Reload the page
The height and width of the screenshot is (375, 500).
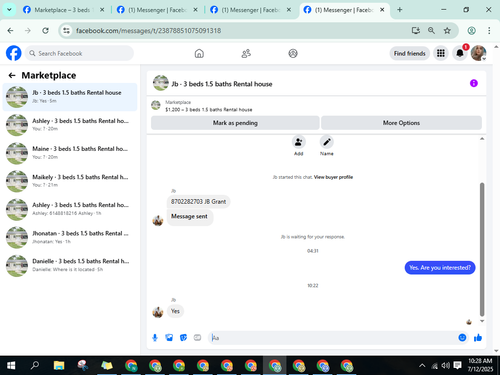46,31
